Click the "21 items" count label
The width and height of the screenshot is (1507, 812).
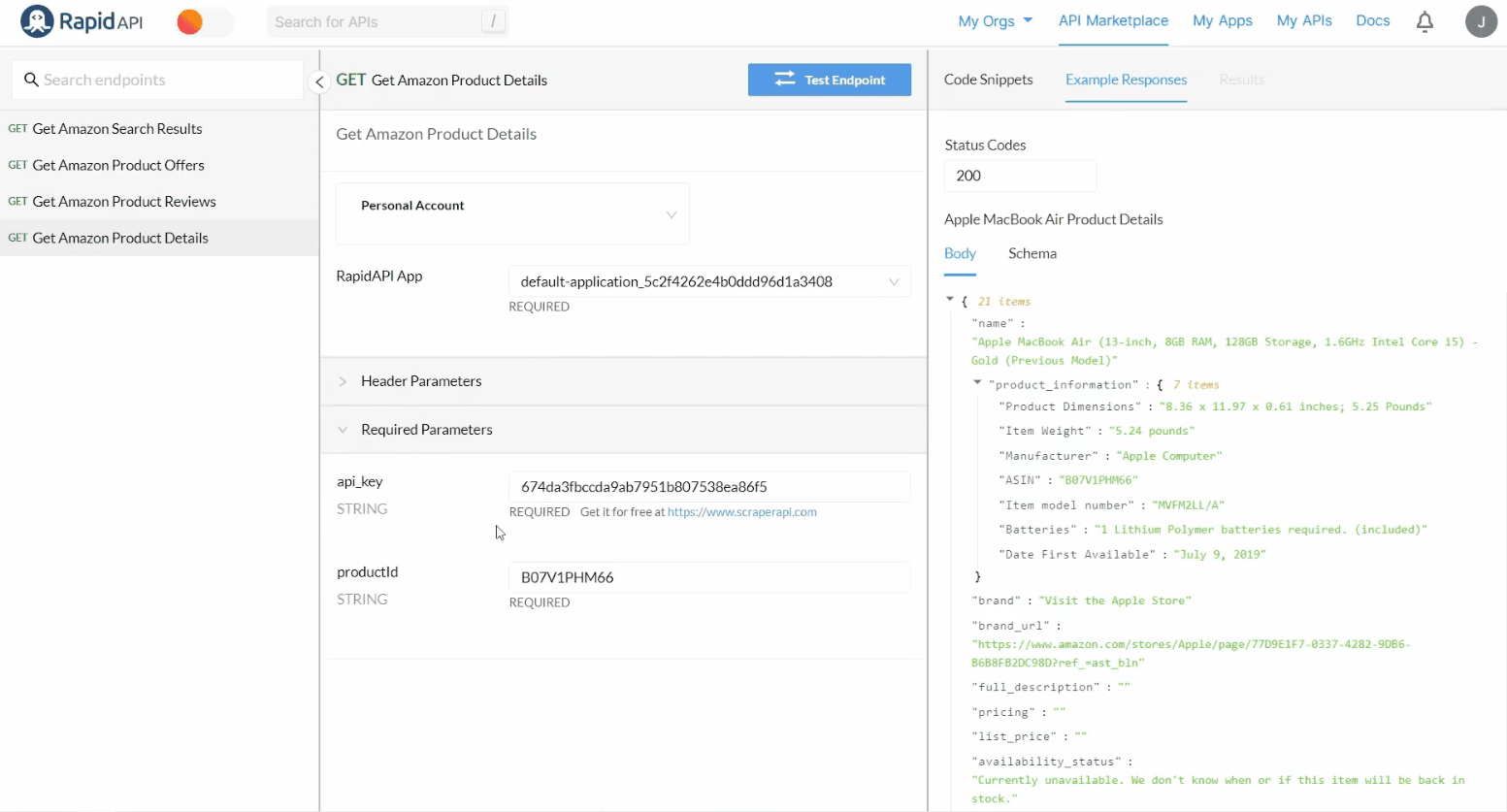[1003, 302]
